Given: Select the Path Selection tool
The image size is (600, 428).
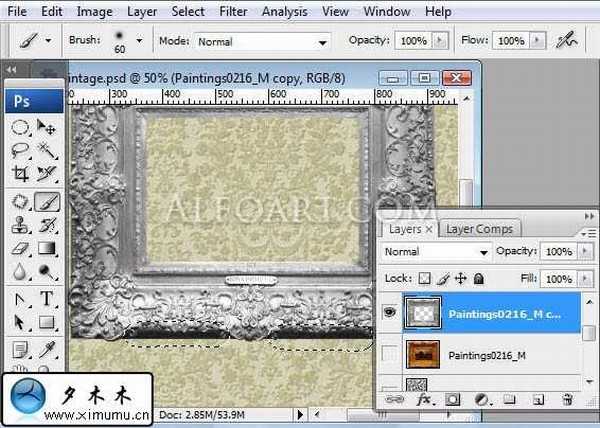Looking at the screenshot, I should tap(20, 322).
